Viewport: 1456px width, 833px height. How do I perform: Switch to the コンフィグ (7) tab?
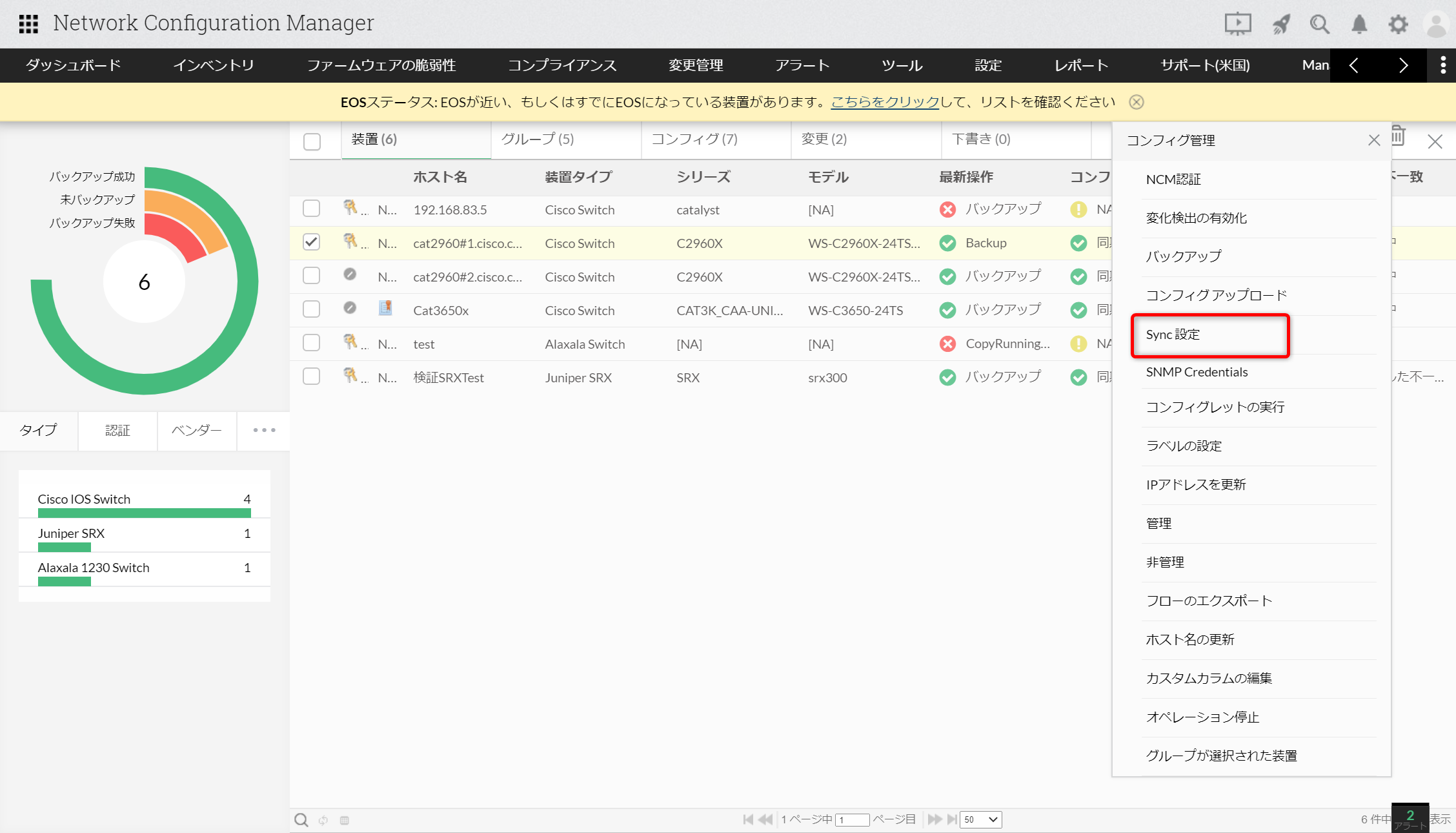click(x=694, y=139)
